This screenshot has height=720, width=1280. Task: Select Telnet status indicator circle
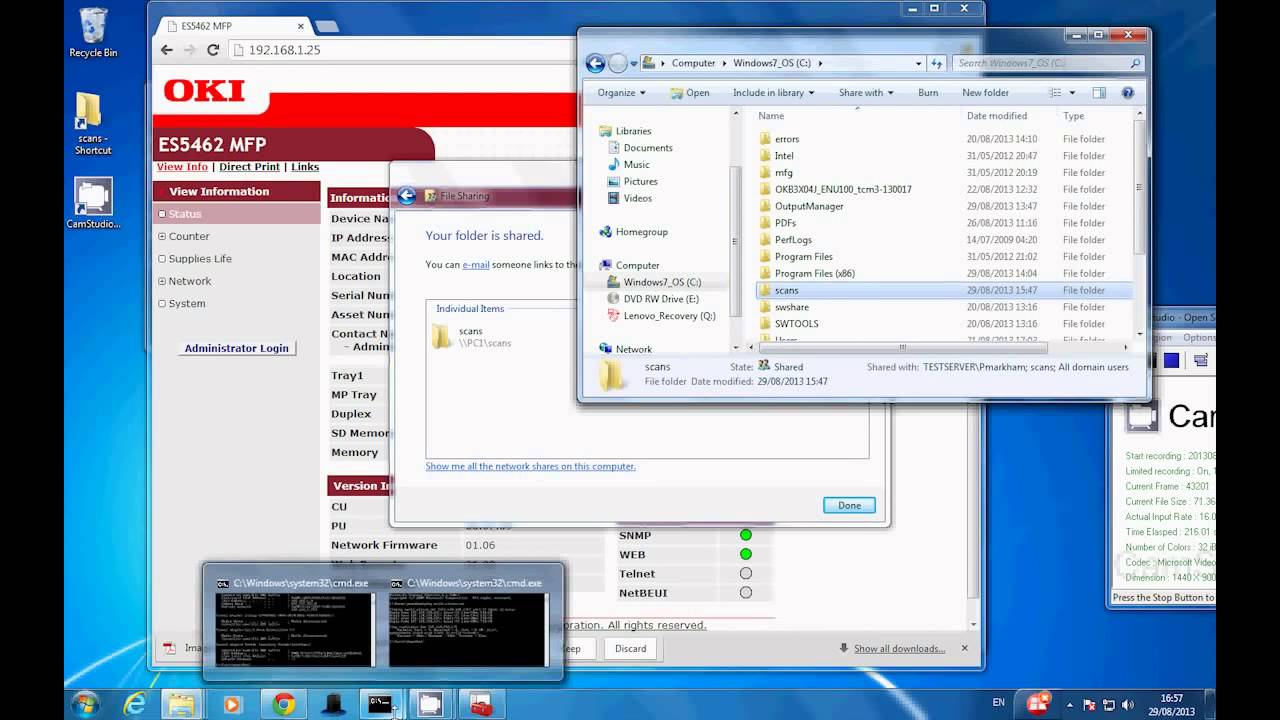pos(745,574)
